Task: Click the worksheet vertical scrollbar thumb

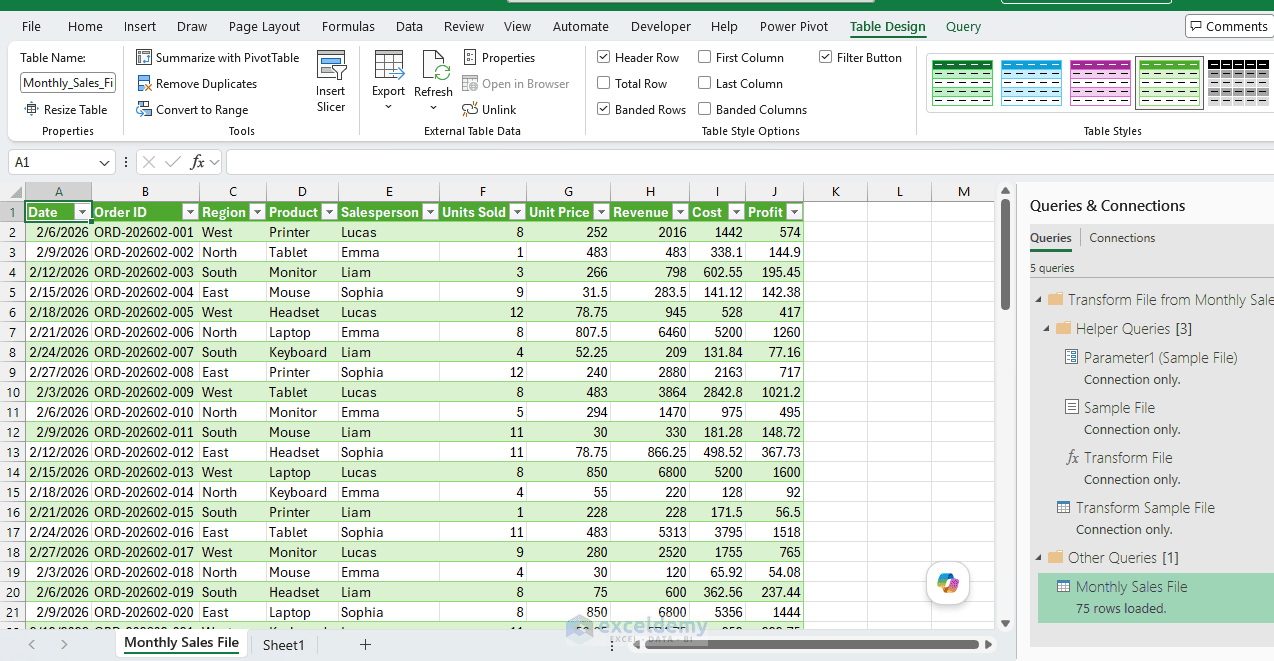Action: [1005, 255]
